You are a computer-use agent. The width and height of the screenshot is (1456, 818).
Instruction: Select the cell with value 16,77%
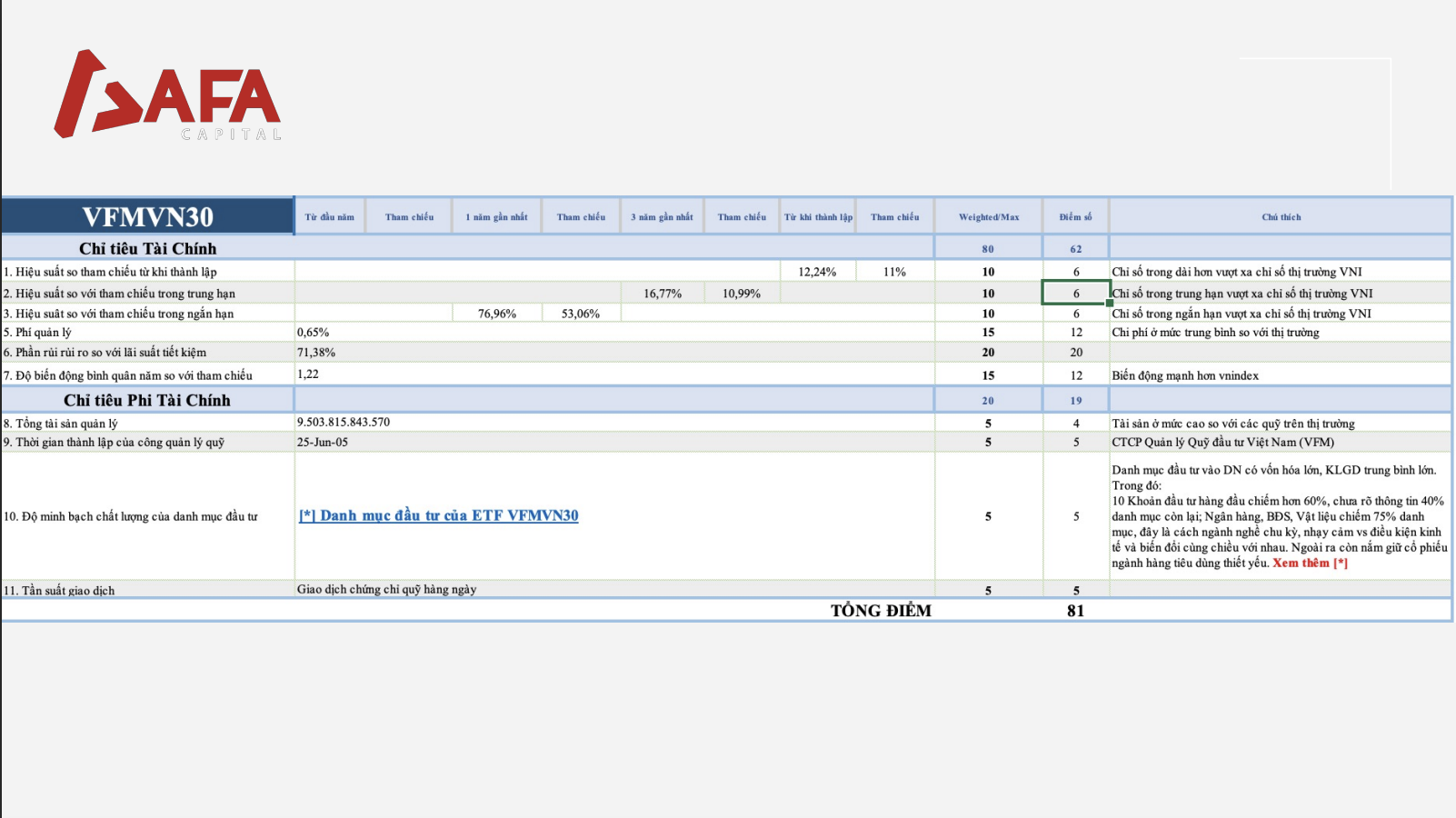click(663, 294)
